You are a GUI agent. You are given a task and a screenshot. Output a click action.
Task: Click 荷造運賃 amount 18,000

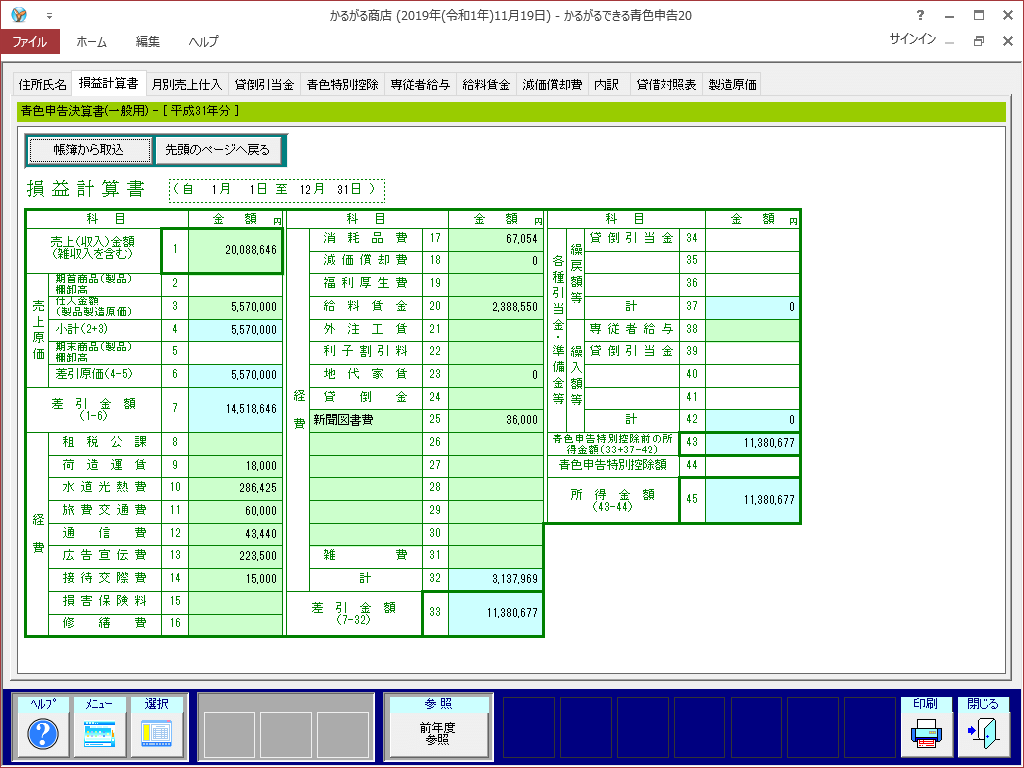(x=236, y=466)
